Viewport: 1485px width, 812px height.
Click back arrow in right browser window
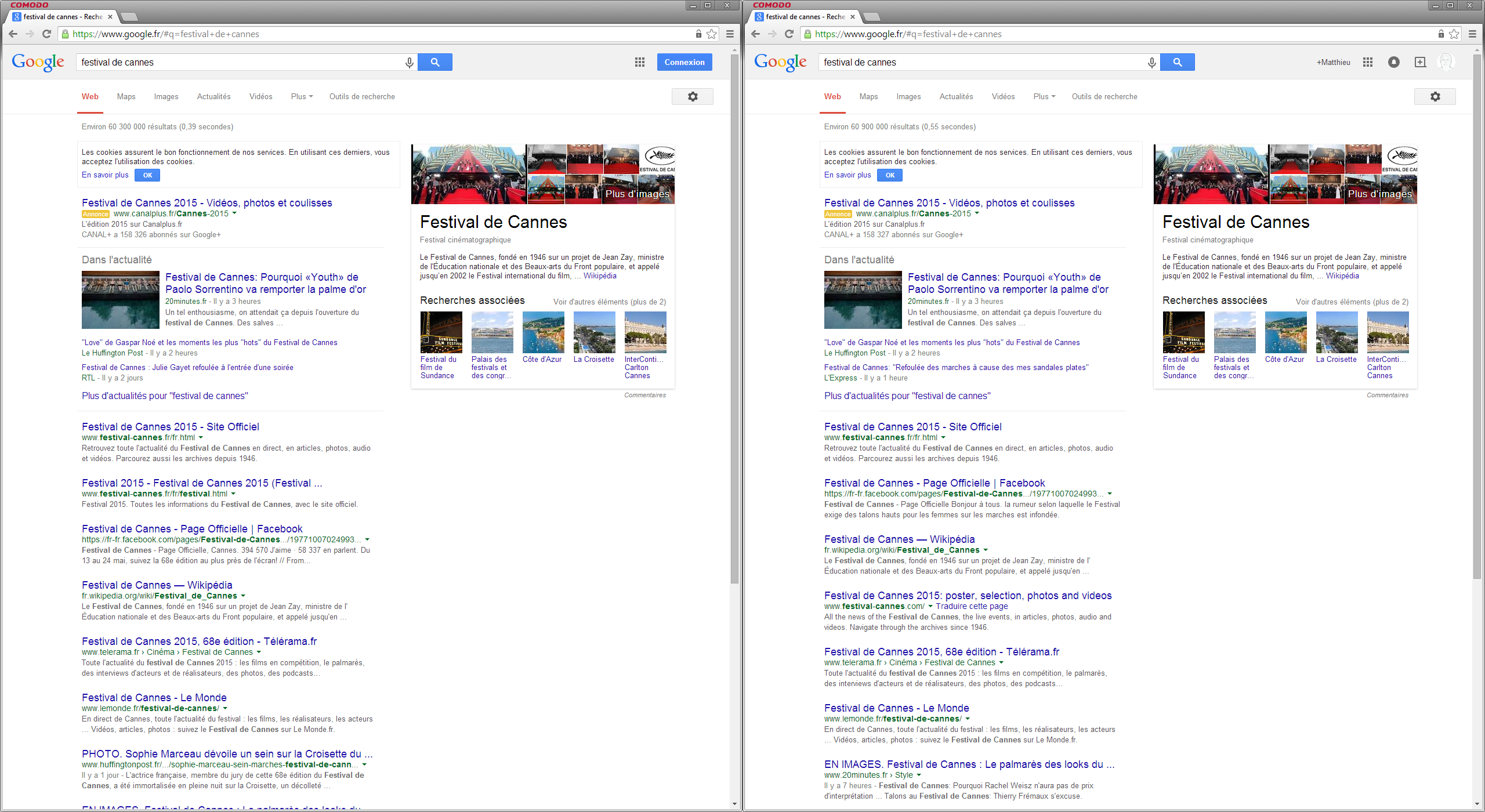tap(755, 34)
